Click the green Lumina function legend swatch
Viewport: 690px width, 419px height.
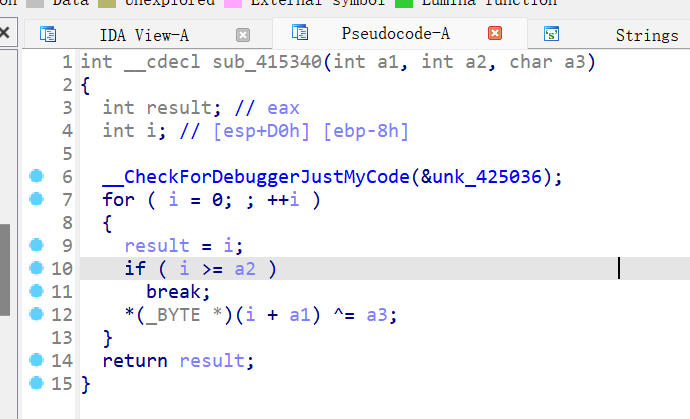[x=404, y=4]
